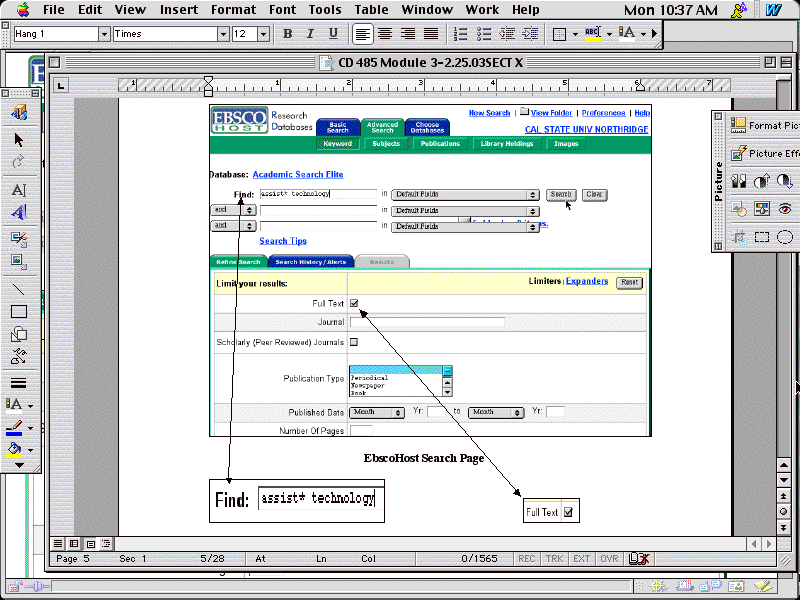The width and height of the screenshot is (800, 600).
Task: Expand the Borders button dropdown arrow
Action: pos(575,34)
